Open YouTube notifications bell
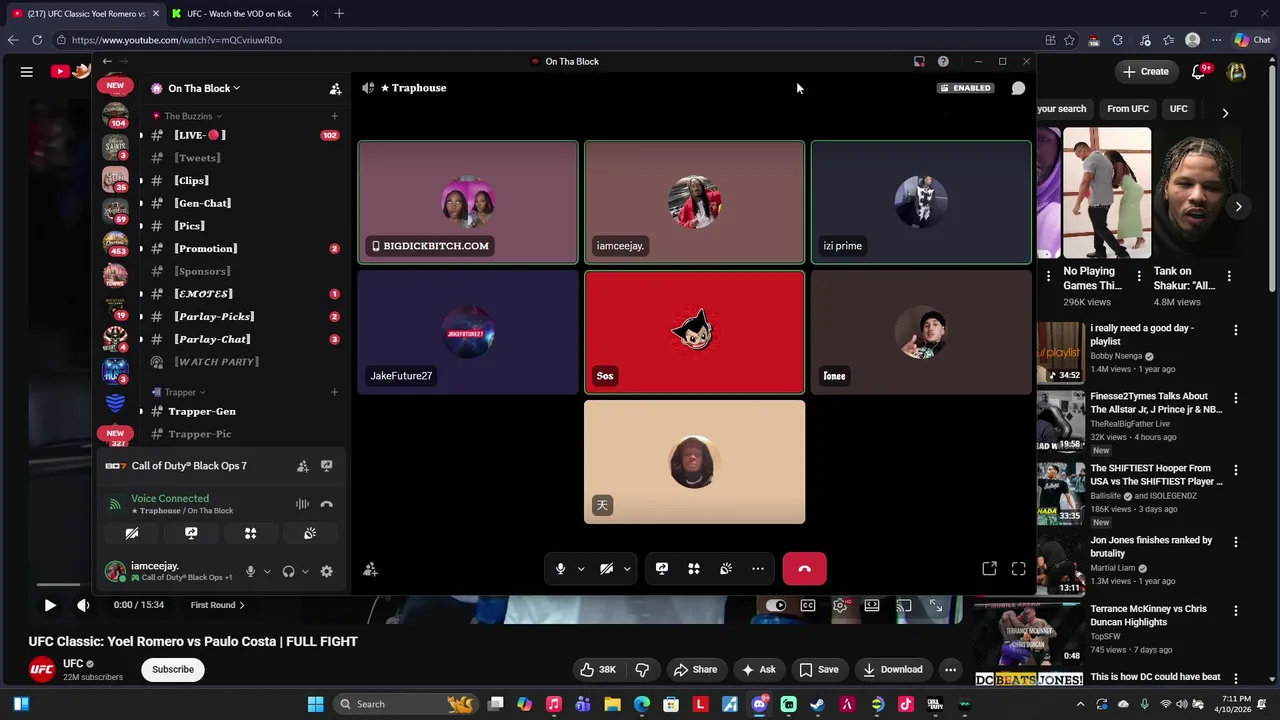This screenshot has width=1280, height=720. click(1199, 72)
